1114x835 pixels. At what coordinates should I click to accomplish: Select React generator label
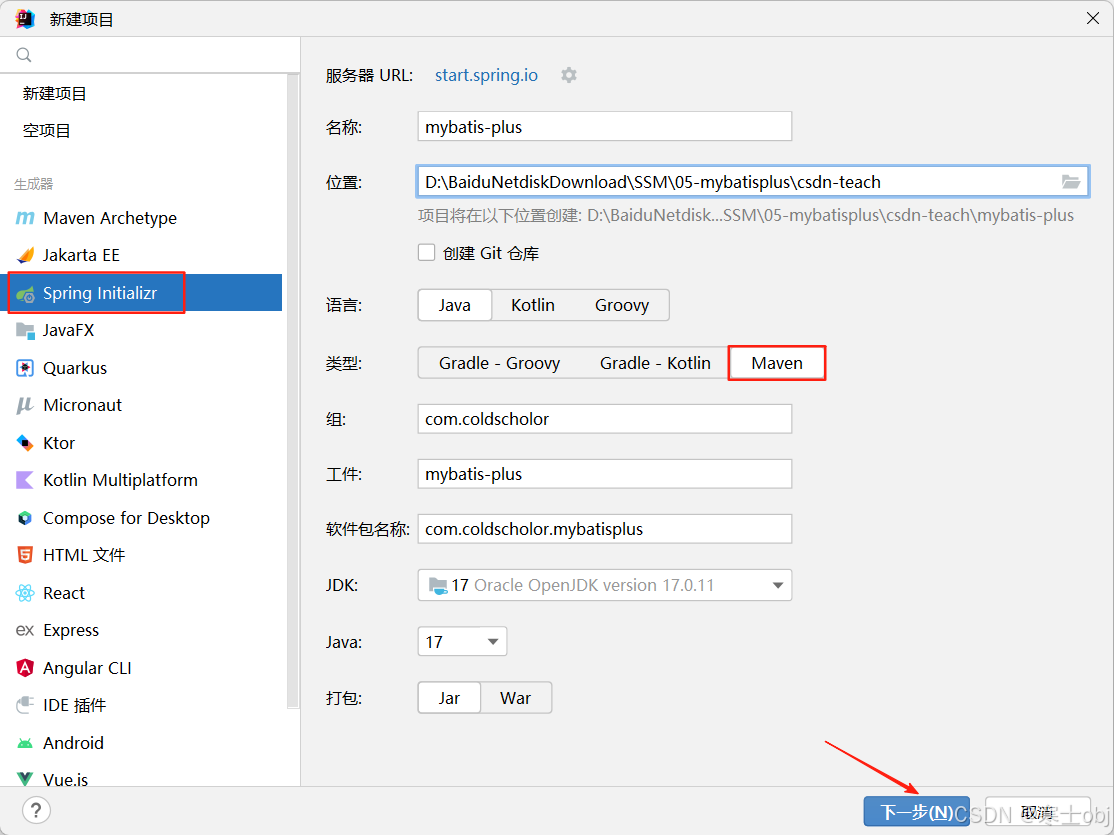click(64, 593)
